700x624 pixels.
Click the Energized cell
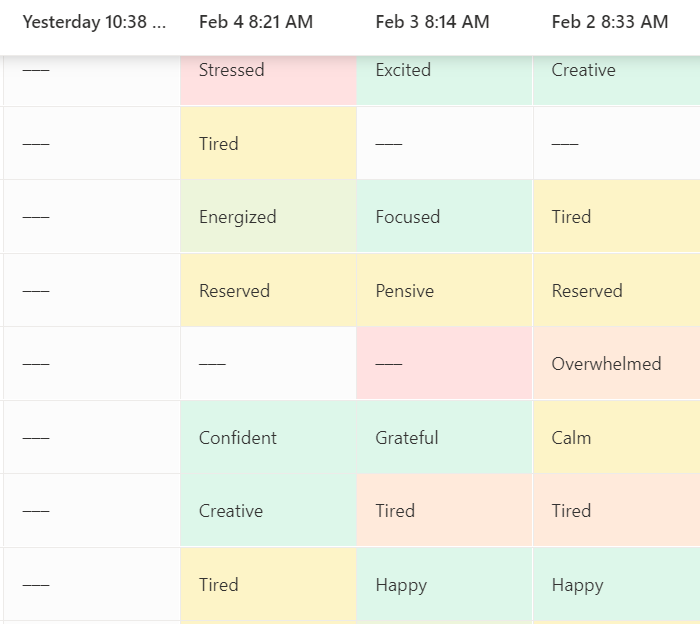[268, 216]
